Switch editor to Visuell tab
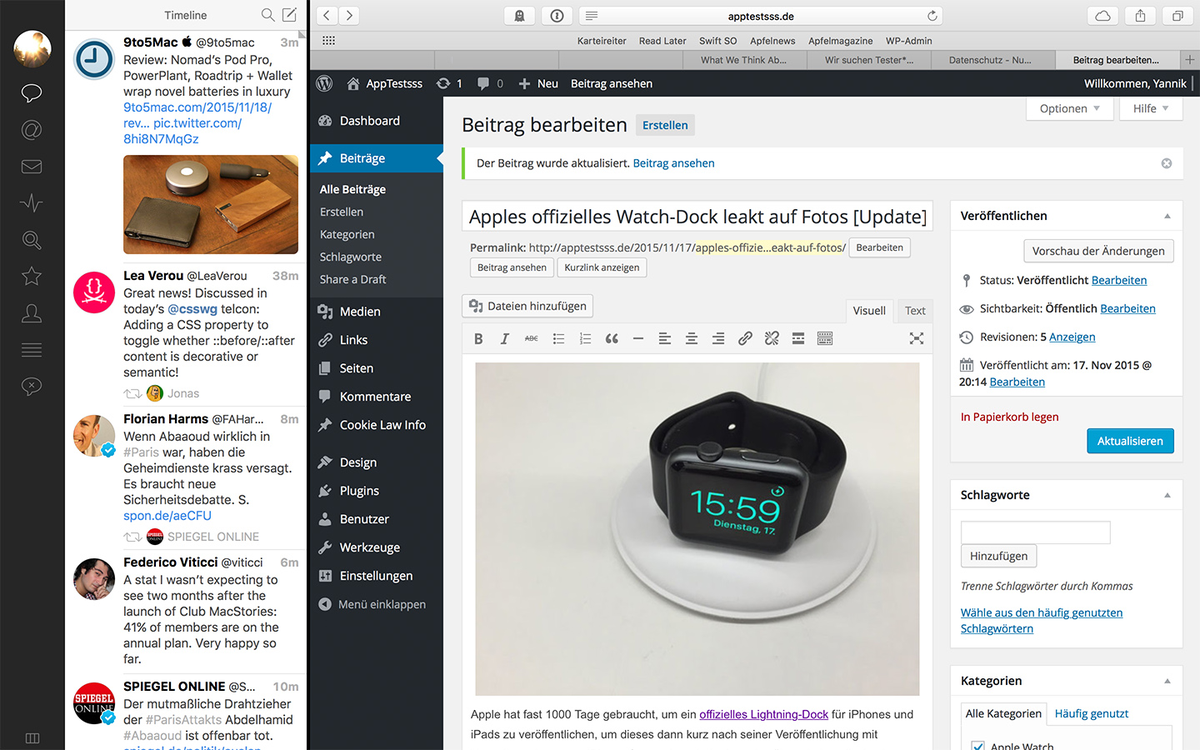Image resolution: width=1200 pixels, height=750 pixels. [869, 310]
